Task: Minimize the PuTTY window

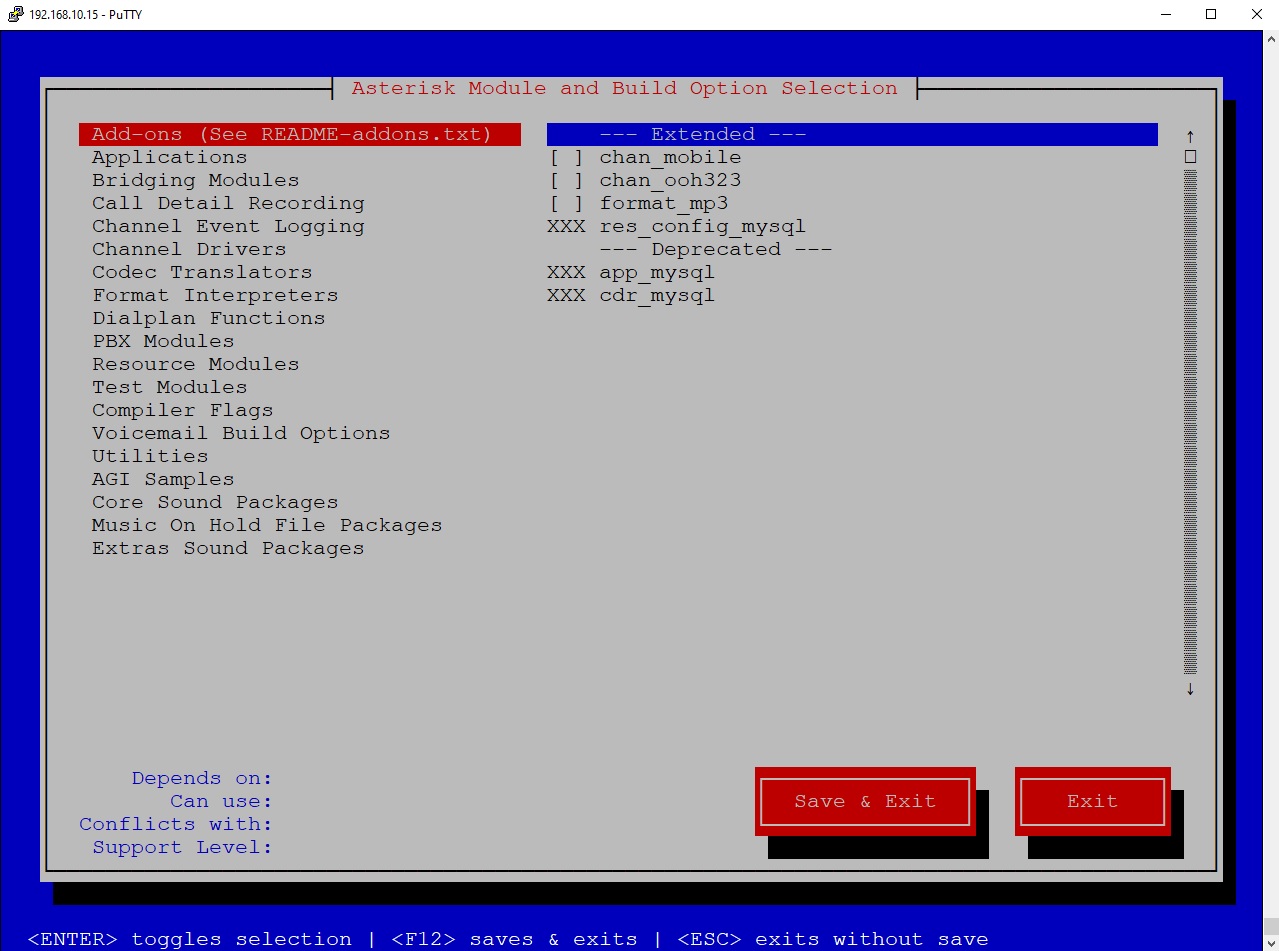Action: (x=1165, y=14)
